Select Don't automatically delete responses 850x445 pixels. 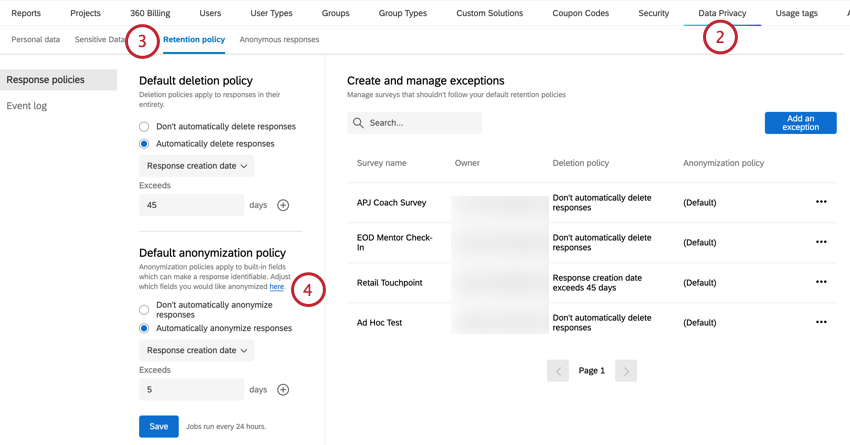pos(144,127)
